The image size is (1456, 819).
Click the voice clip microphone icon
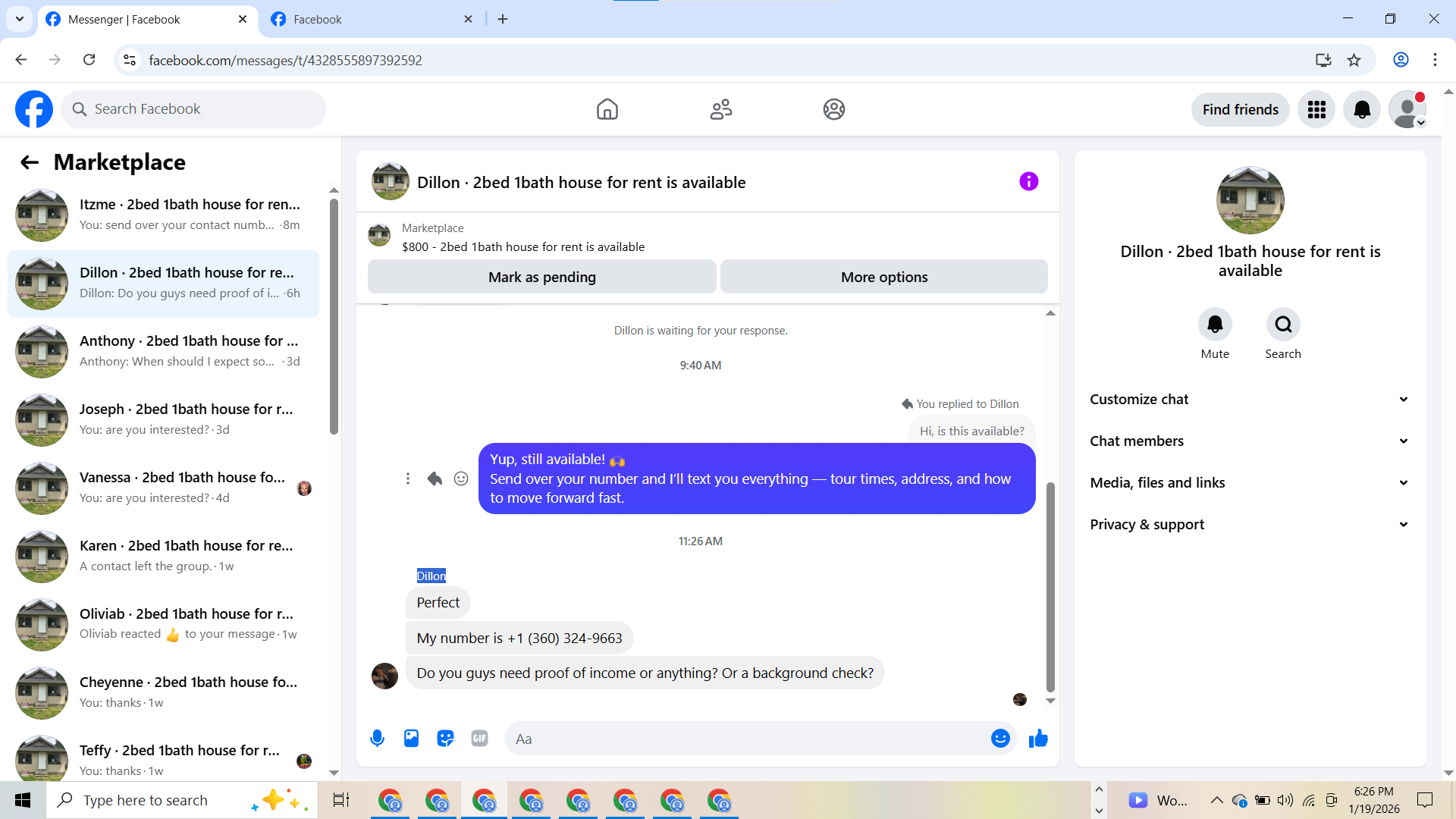[377, 738]
